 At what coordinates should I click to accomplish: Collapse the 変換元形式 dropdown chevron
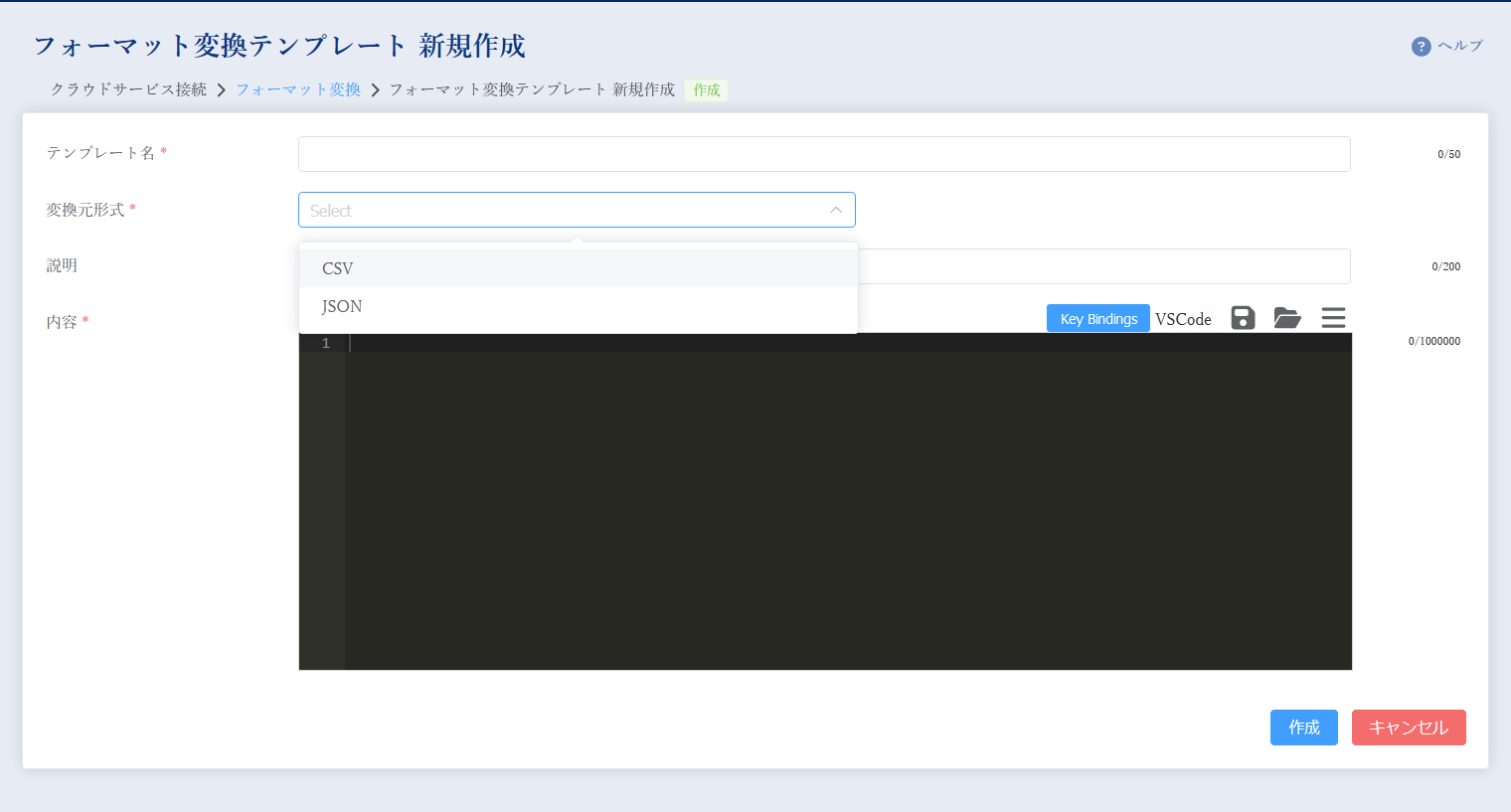[835, 210]
